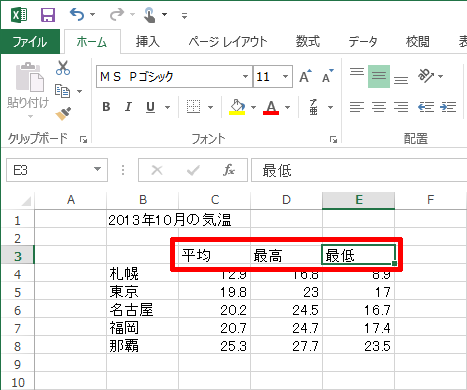467x390 pixels.
Task: Select column E header
Action: click(359, 200)
